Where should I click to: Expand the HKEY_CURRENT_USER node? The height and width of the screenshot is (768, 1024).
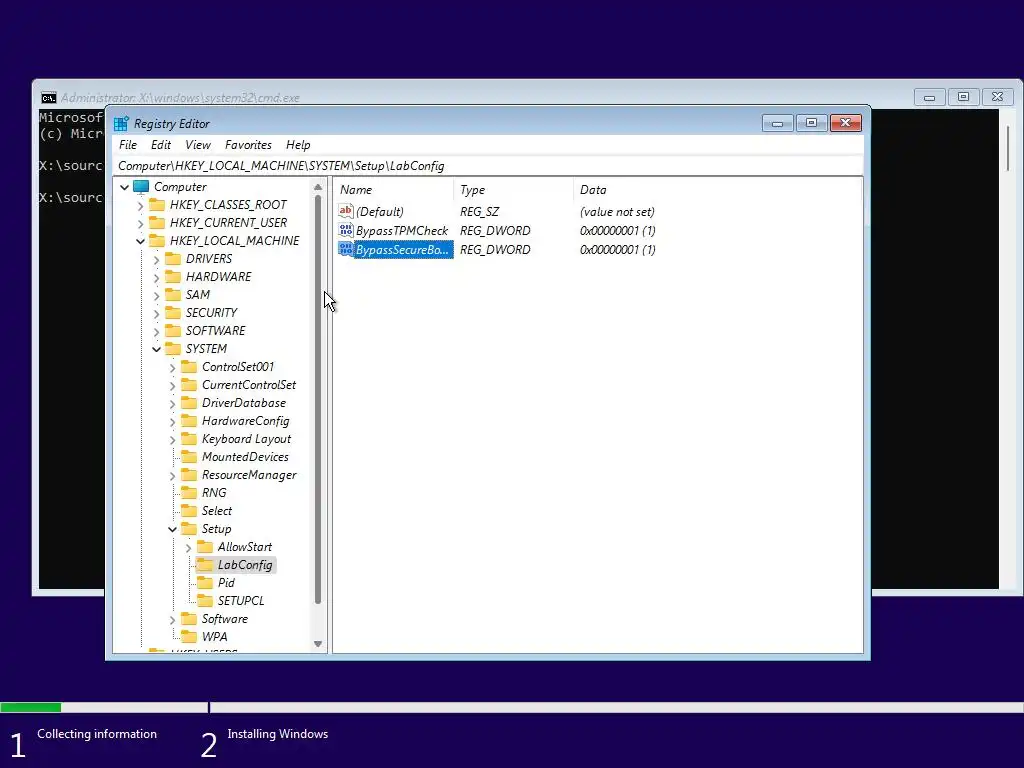(140, 223)
